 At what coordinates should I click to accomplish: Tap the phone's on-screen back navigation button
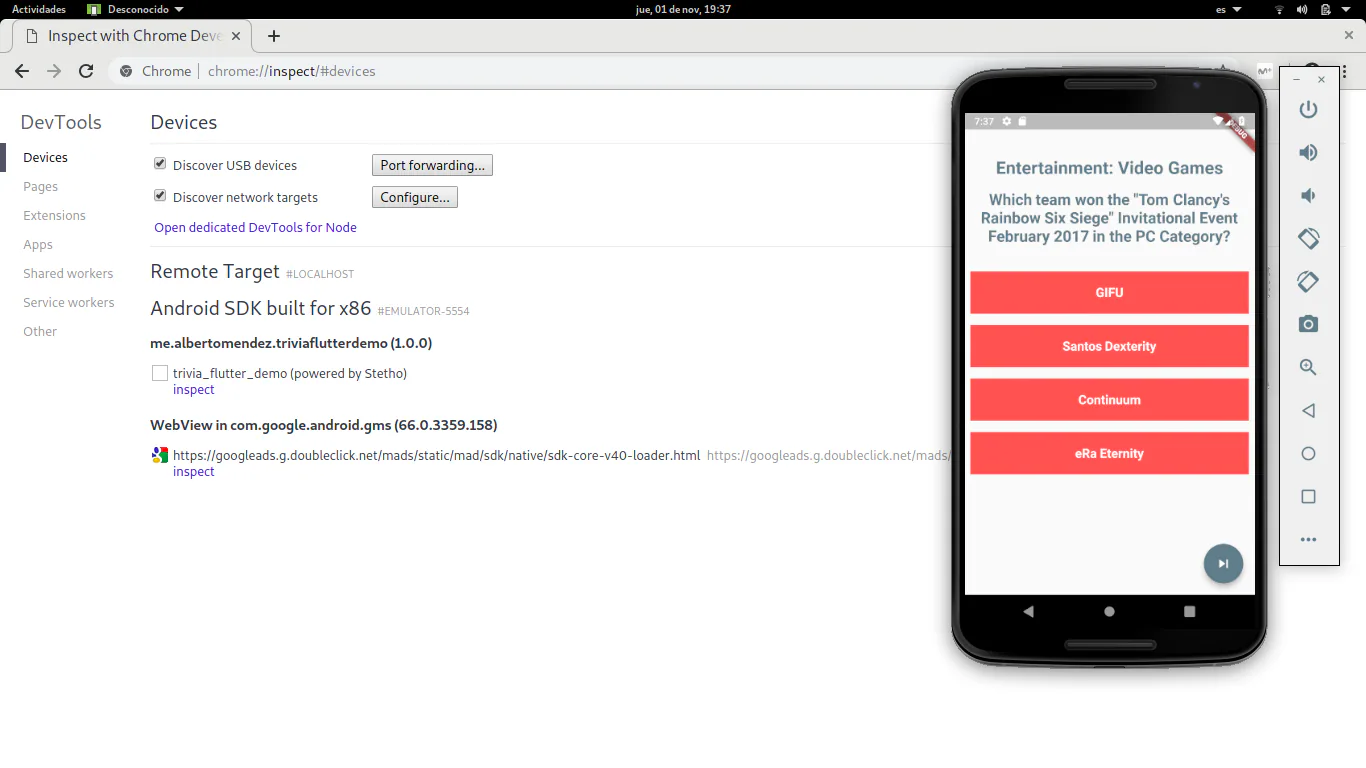point(1028,611)
